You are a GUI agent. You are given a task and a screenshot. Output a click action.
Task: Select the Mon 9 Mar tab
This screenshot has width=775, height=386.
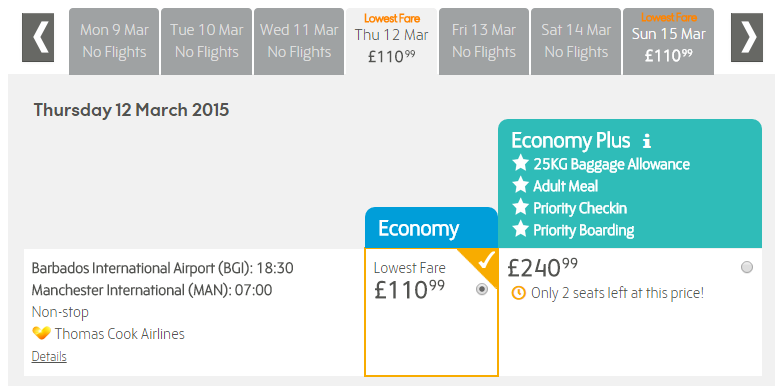[114, 42]
